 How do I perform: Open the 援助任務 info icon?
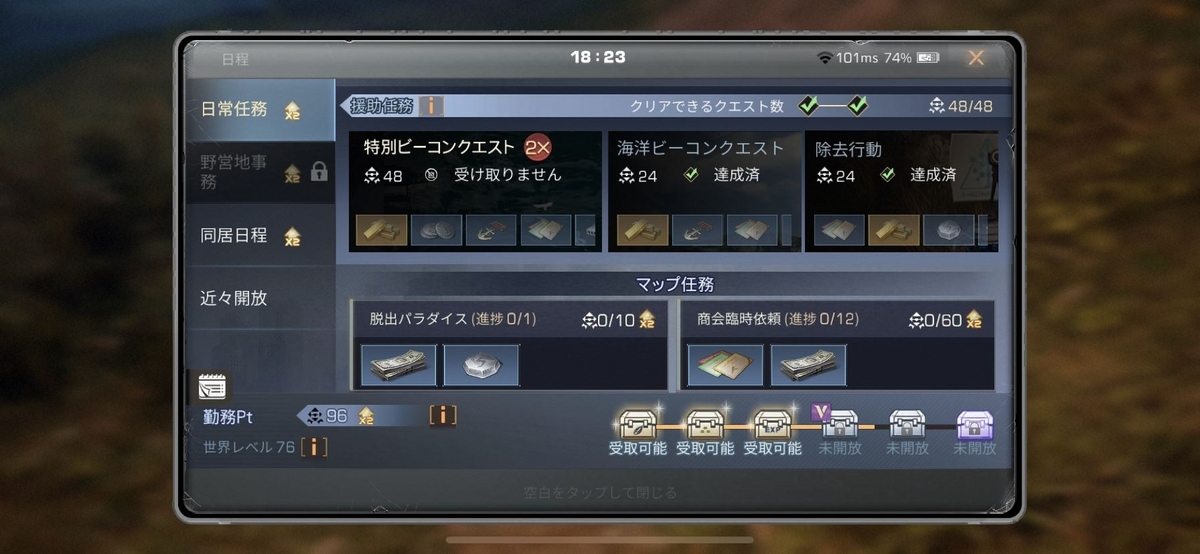pyautogui.click(x=431, y=105)
